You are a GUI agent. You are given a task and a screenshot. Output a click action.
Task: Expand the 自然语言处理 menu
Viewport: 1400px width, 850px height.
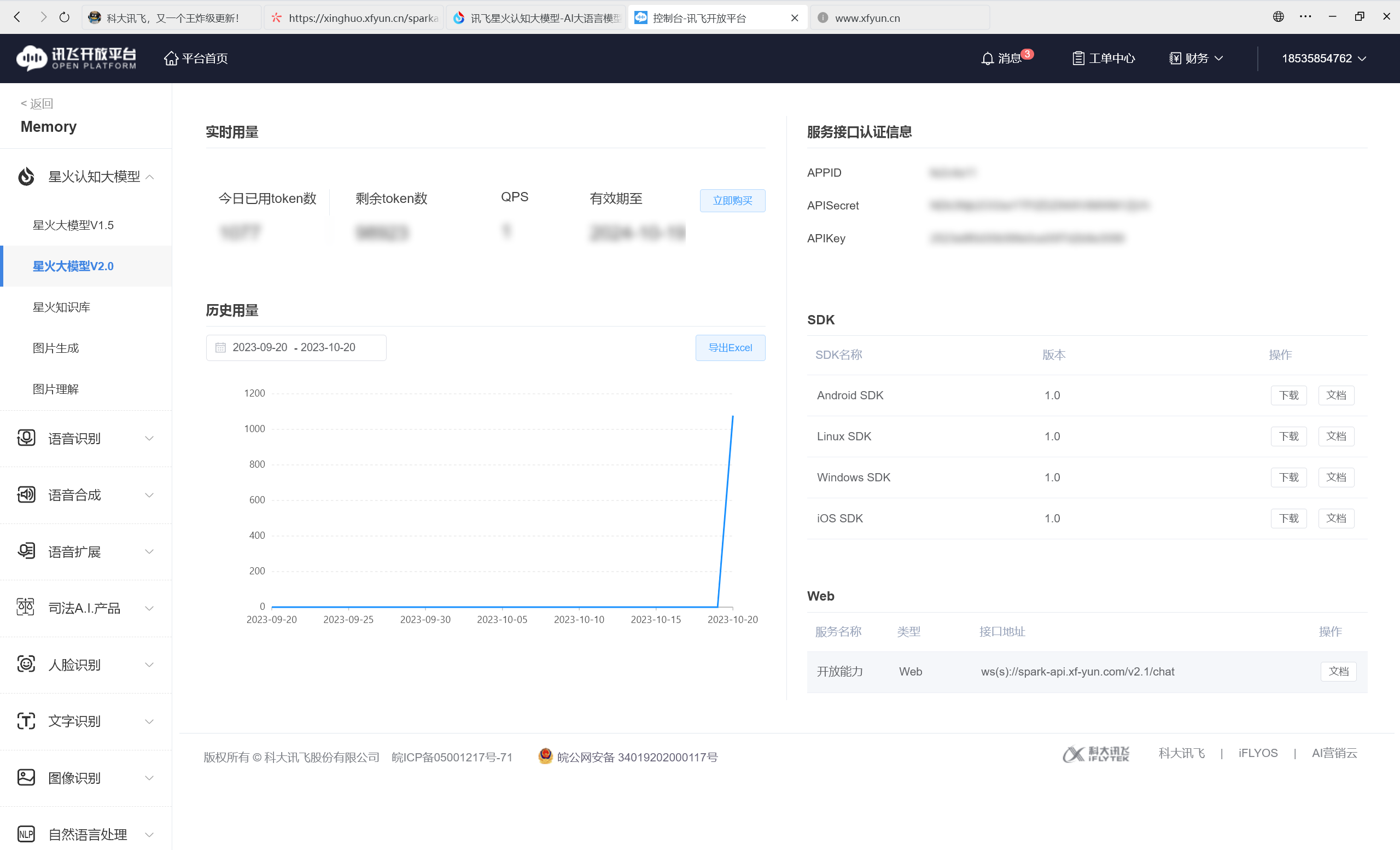[x=149, y=835]
